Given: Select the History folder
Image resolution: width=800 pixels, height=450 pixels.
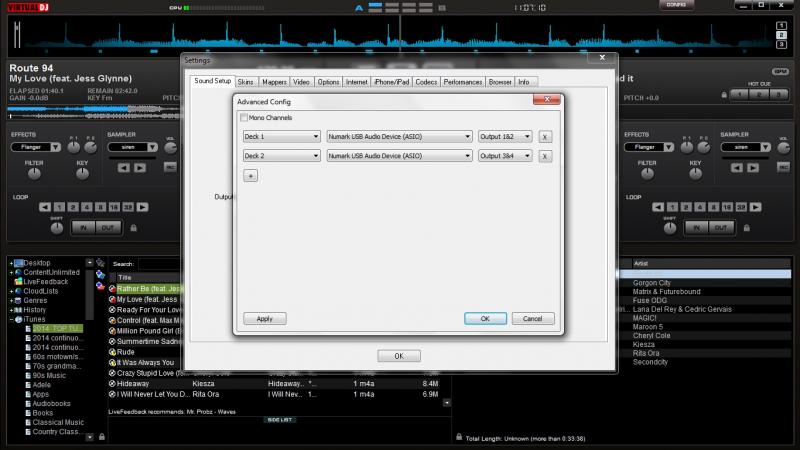Looking at the screenshot, I should (x=35, y=310).
